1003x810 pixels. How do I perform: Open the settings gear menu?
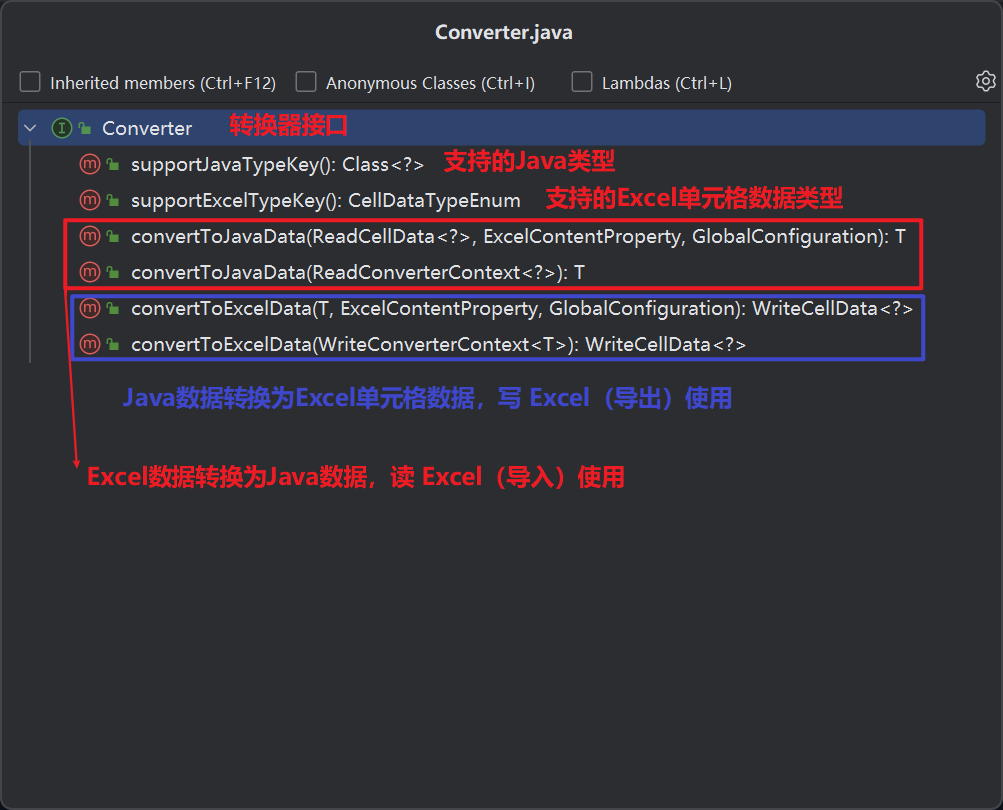(x=985, y=81)
